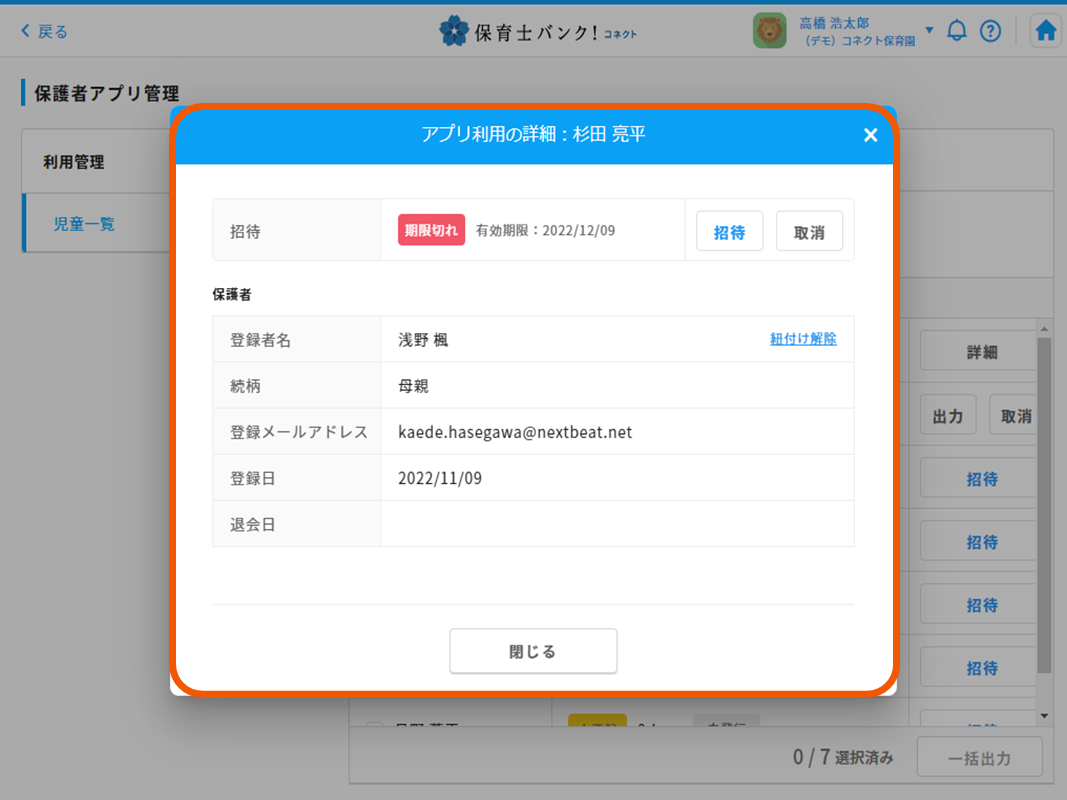Click the 詳細 button in the background list

(x=981, y=353)
